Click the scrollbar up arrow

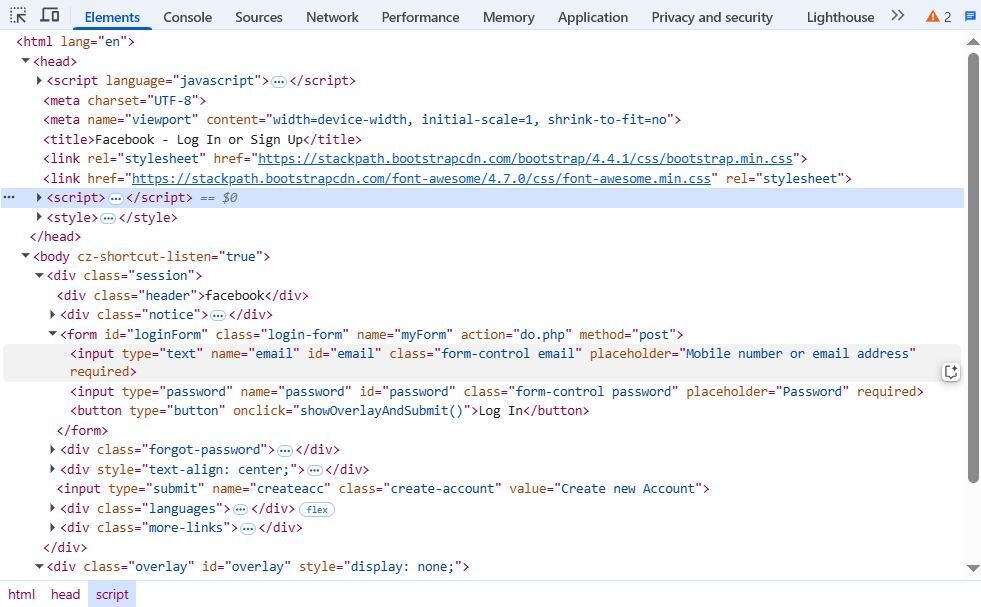[x=973, y=42]
